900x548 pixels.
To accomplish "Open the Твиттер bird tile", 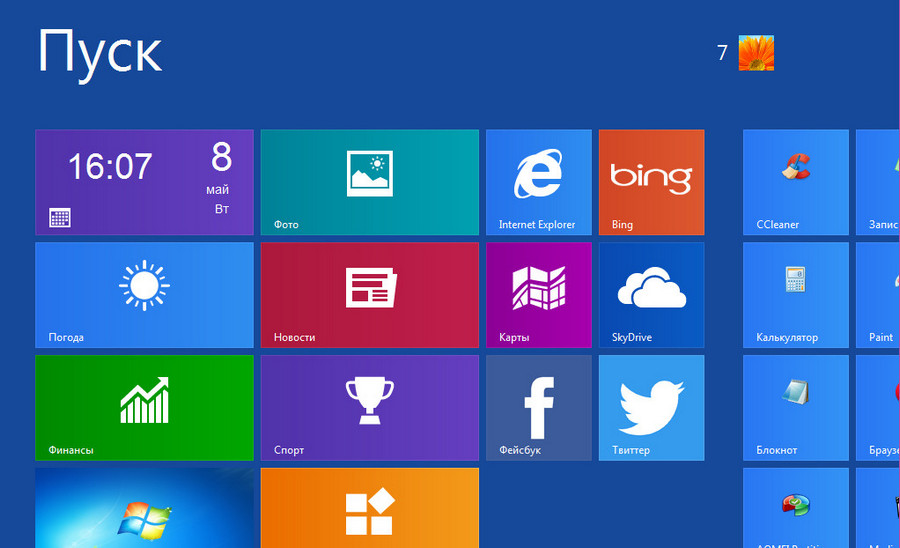I will click(x=651, y=408).
